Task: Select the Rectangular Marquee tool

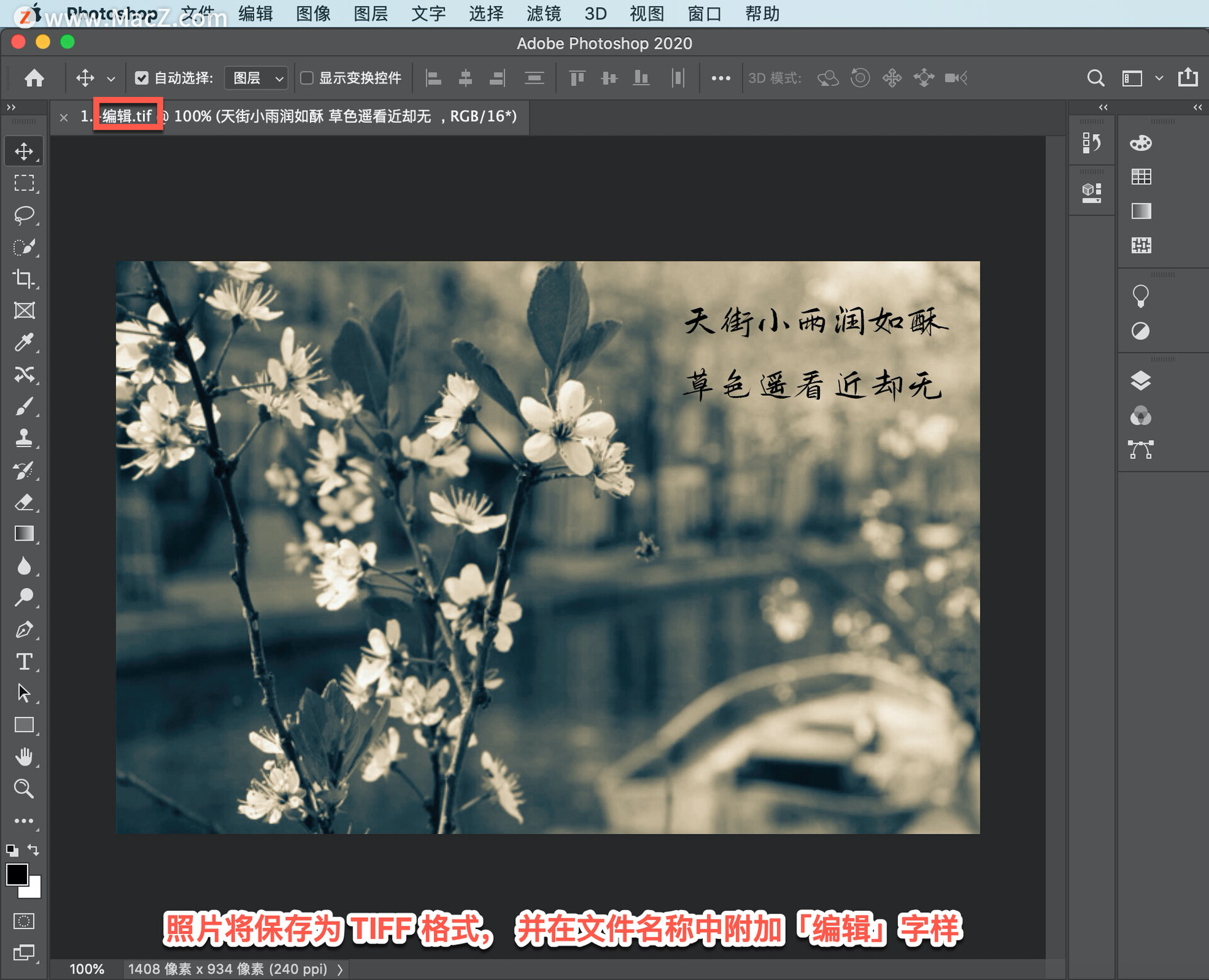Action: [24, 183]
